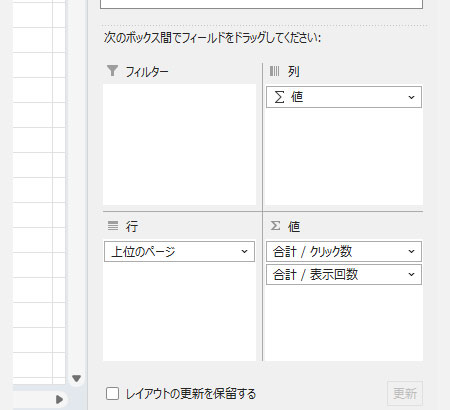The image size is (450, 410).
Task: Select the 合計 / 表示回数 value field
Action: click(344, 275)
